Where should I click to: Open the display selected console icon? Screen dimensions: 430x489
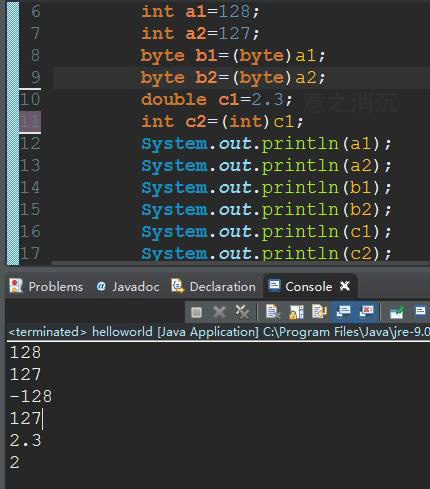click(x=420, y=311)
